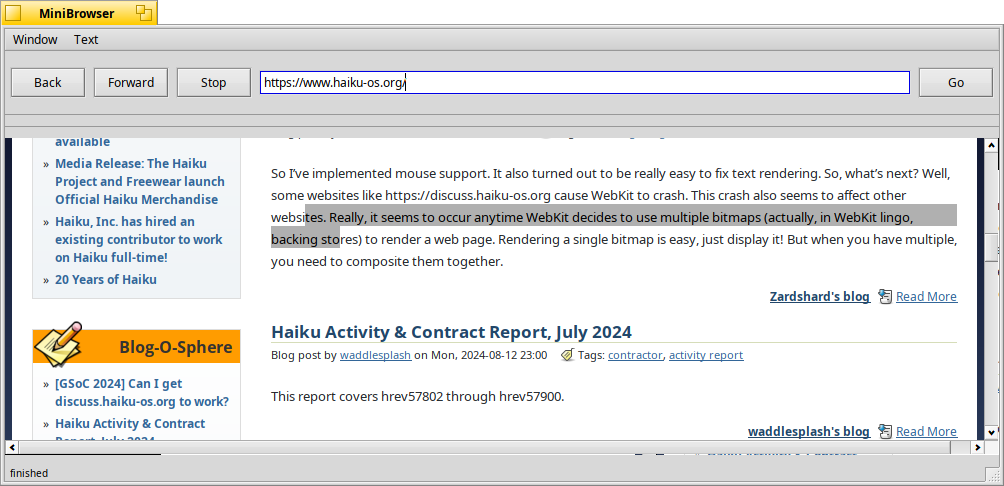This screenshot has width=1004, height=486.
Task: Open the activity report tag link
Action: click(706, 355)
